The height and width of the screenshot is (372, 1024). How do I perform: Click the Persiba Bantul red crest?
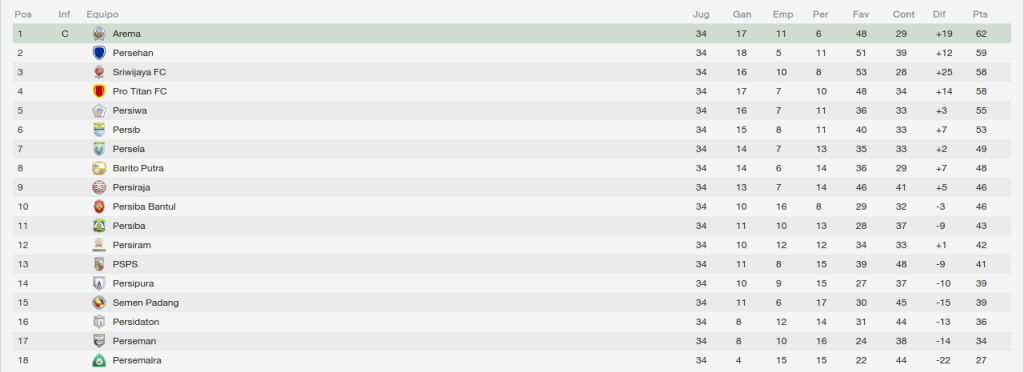click(x=99, y=207)
